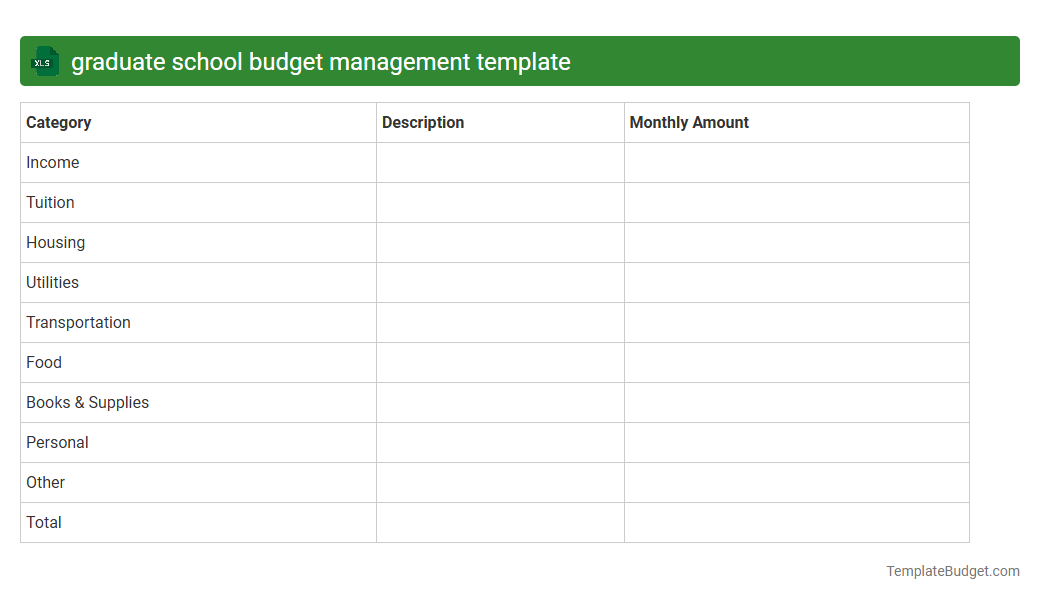This screenshot has width=1040, height=600.
Task: Click the Housing description input cell
Action: pos(500,242)
